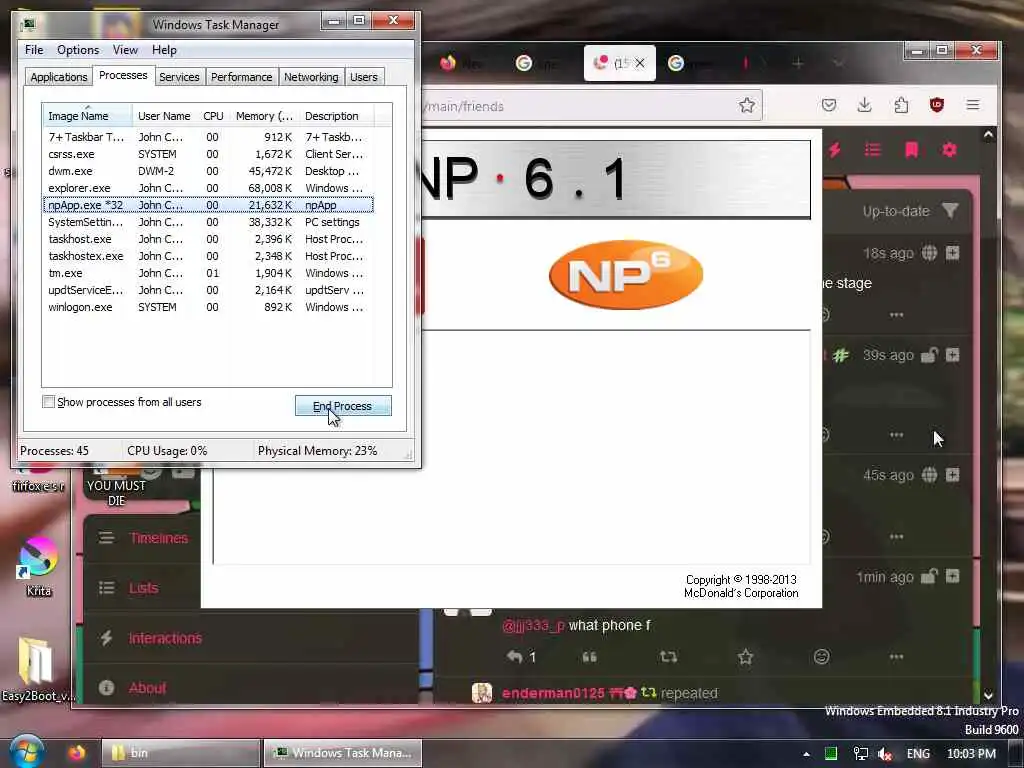Open the Windows Start button
Screen dimensions: 1024x768
(26, 752)
